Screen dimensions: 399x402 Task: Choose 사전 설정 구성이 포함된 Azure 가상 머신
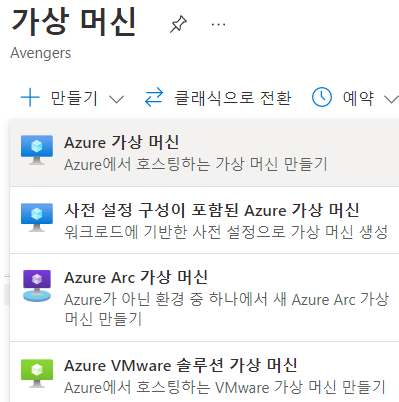click(204, 220)
